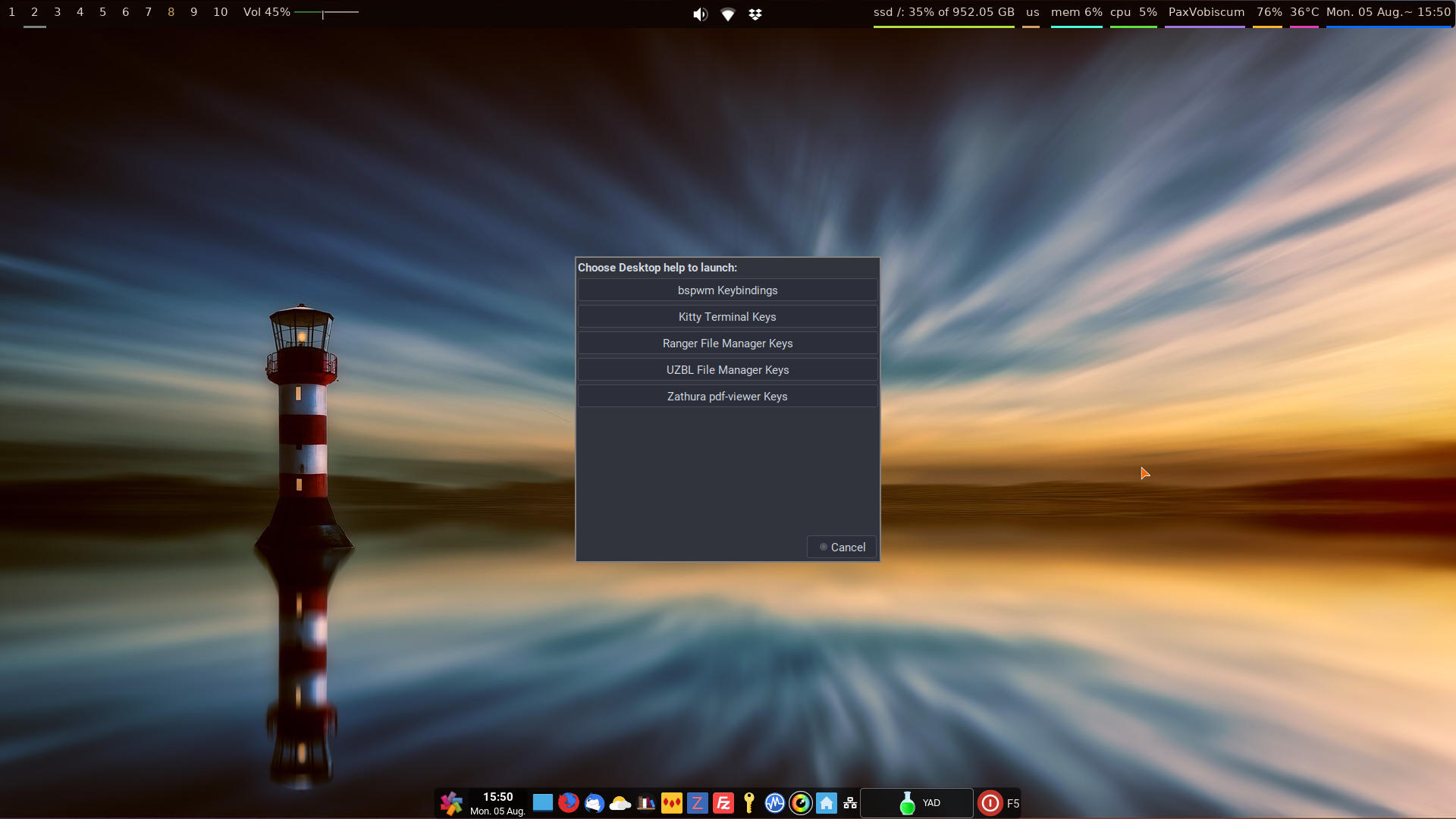The height and width of the screenshot is (819, 1456).
Task: Launch bspwm Keybindings help
Action: tap(728, 290)
